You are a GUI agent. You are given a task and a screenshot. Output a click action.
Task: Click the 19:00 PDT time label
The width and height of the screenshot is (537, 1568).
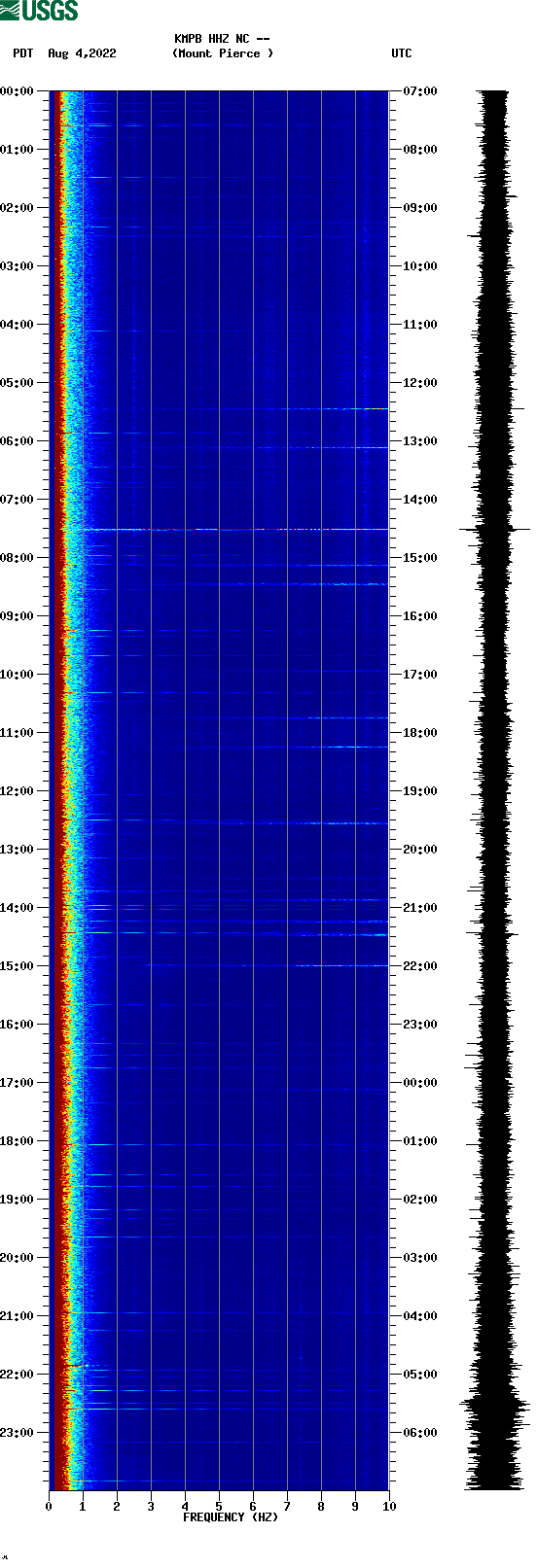[x=18, y=1200]
